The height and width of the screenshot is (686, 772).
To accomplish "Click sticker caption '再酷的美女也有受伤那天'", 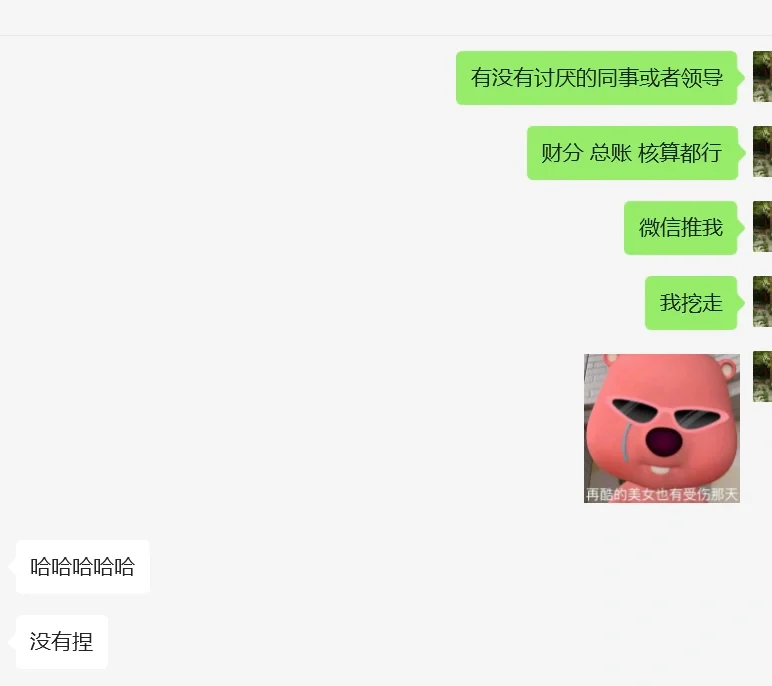I will point(662,494).
